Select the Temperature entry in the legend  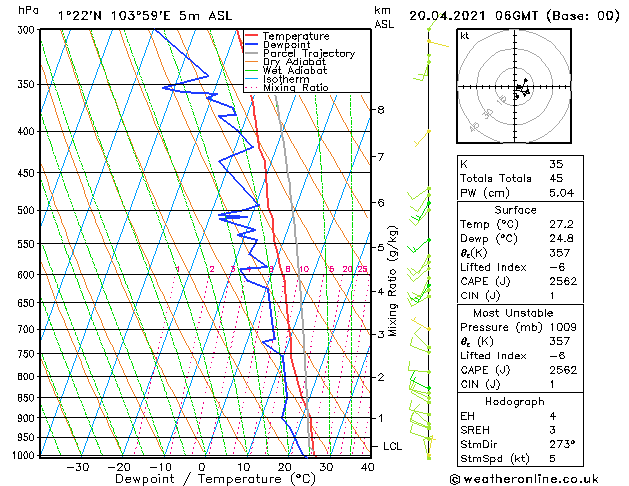click(296, 36)
